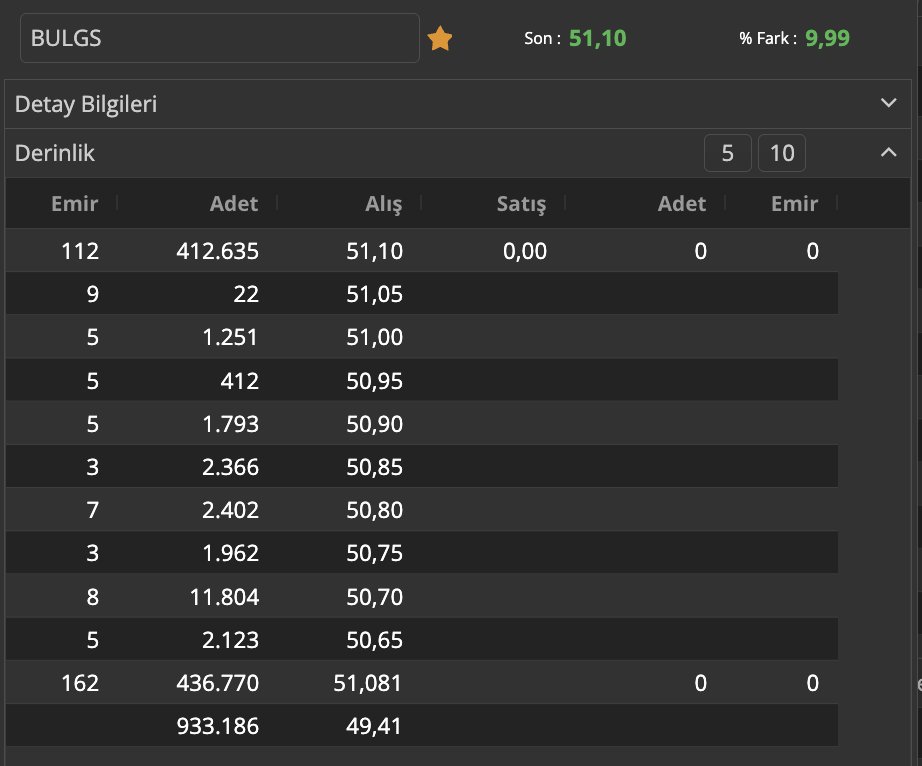The width and height of the screenshot is (922, 766).
Task: Click the Alış column header
Action: tap(383, 204)
